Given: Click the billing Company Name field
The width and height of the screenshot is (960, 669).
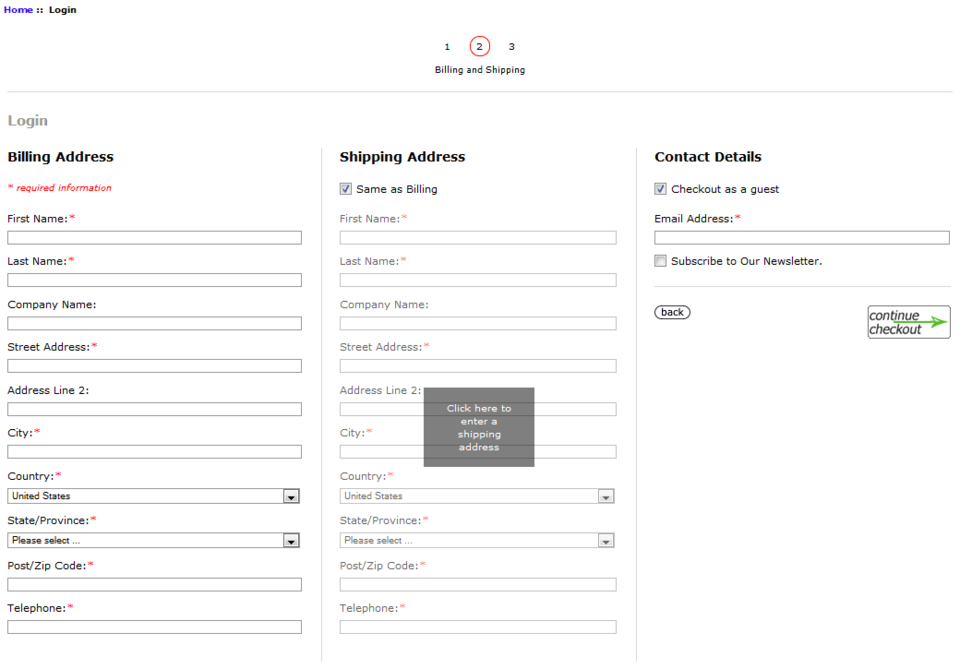Looking at the screenshot, I should tap(154, 323).
